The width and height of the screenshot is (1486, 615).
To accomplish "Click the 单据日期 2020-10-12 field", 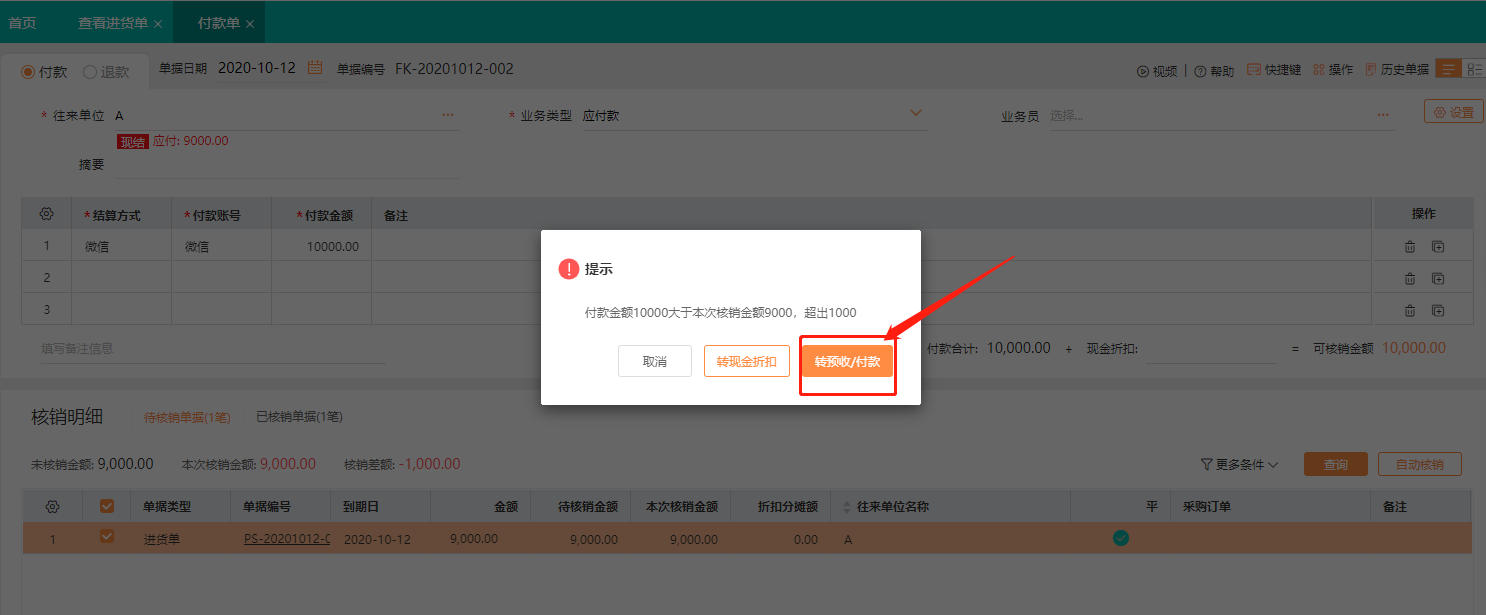I will [257, 68].
